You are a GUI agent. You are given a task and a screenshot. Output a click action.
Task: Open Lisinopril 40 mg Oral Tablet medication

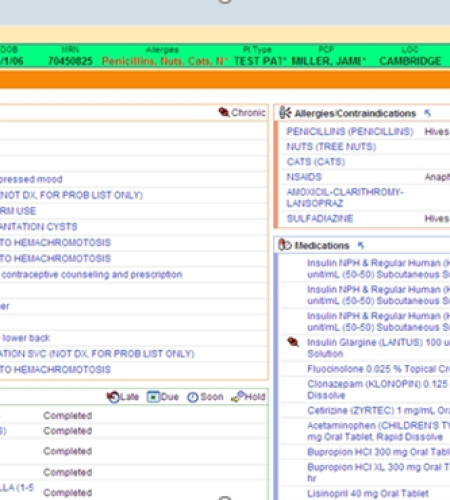[368, 493]
